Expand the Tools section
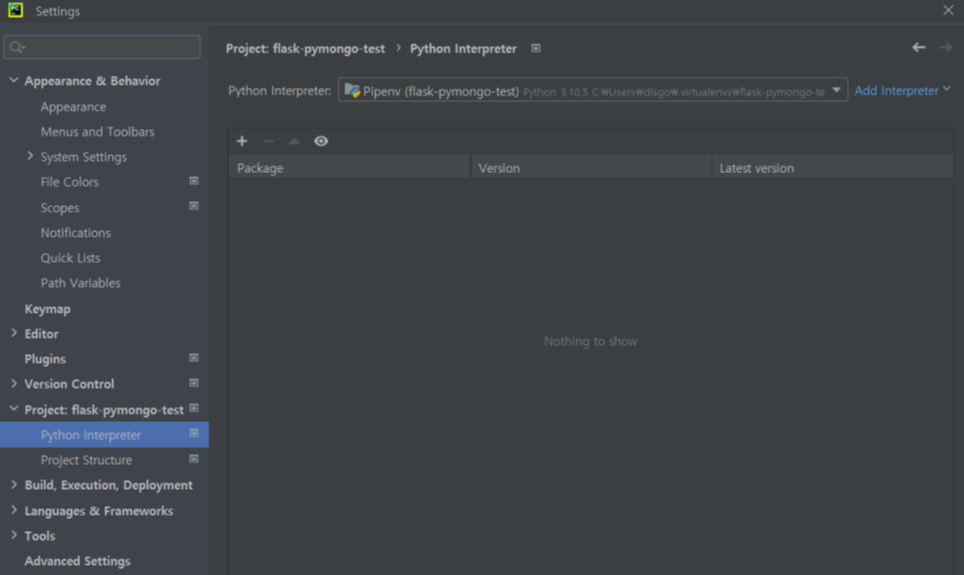The width and height of the screenshot is (964, 575). coord(14,535)
